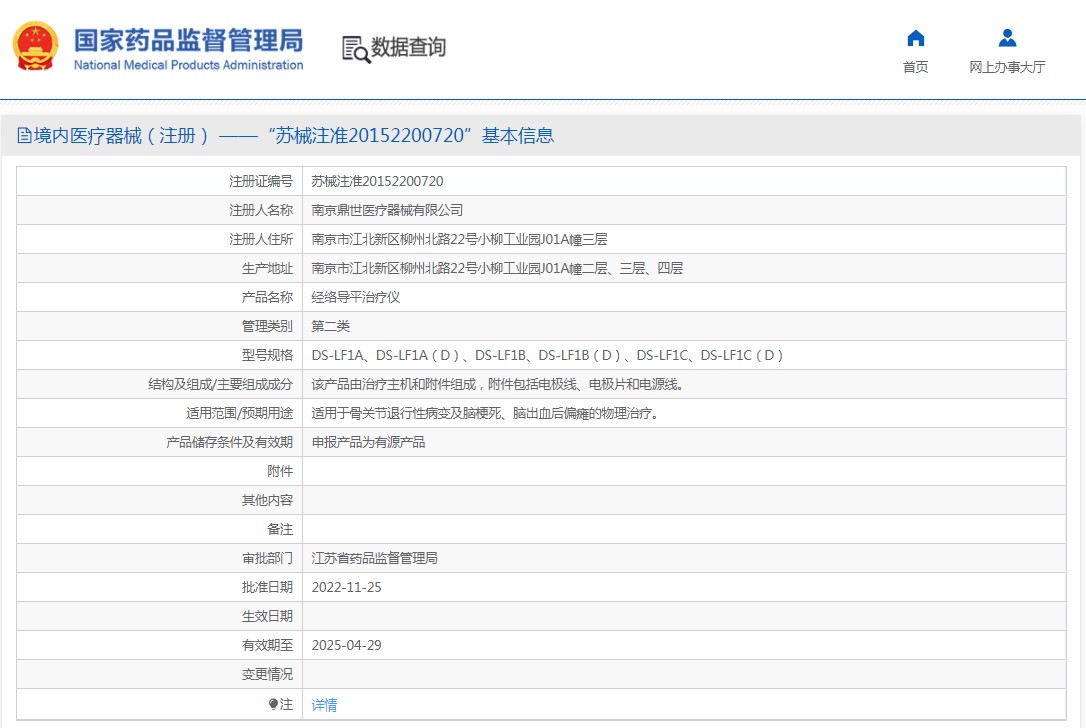Select approval date 2022-11-25
The height and width of the screenshot is (728, 1086).
tap(346, 587)
